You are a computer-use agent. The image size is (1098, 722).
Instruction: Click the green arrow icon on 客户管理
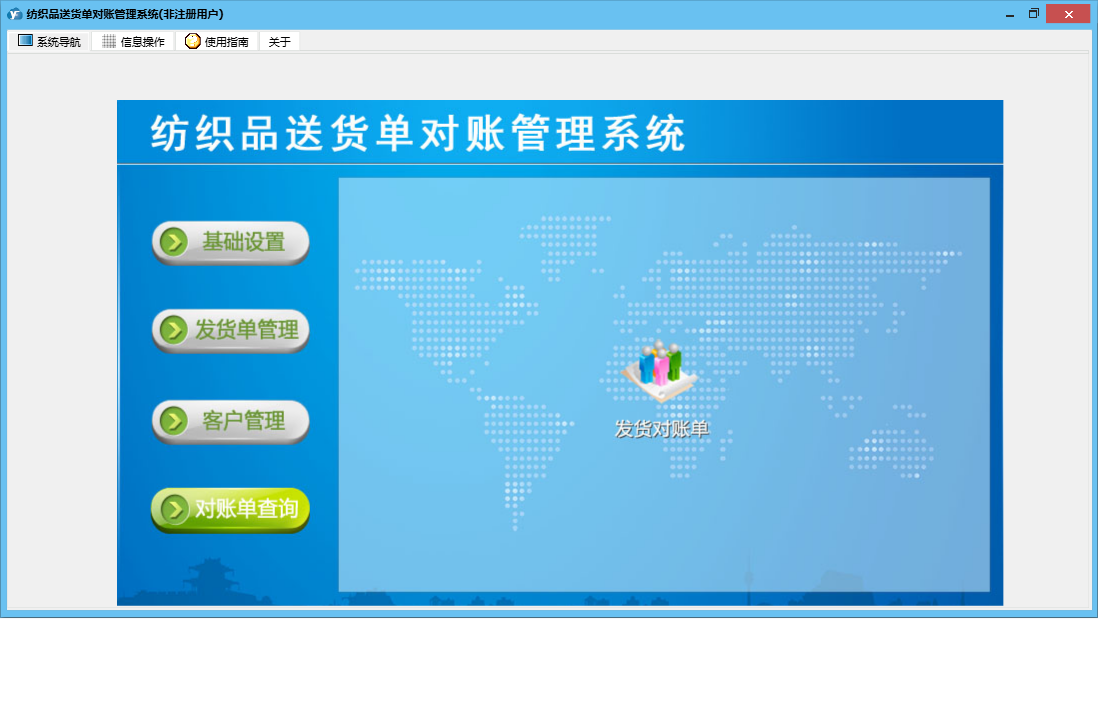pos(174,421)
